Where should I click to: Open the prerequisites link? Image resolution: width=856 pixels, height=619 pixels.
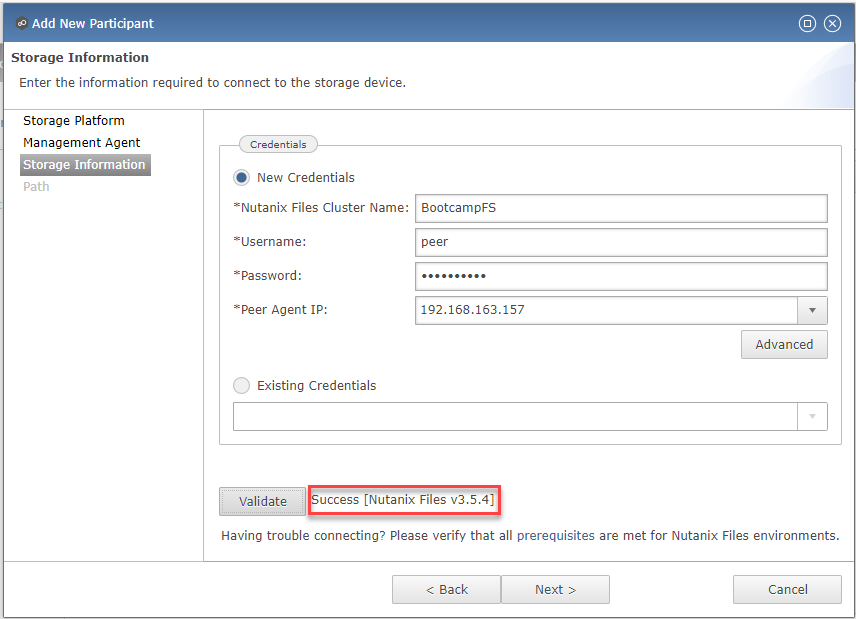555,536
